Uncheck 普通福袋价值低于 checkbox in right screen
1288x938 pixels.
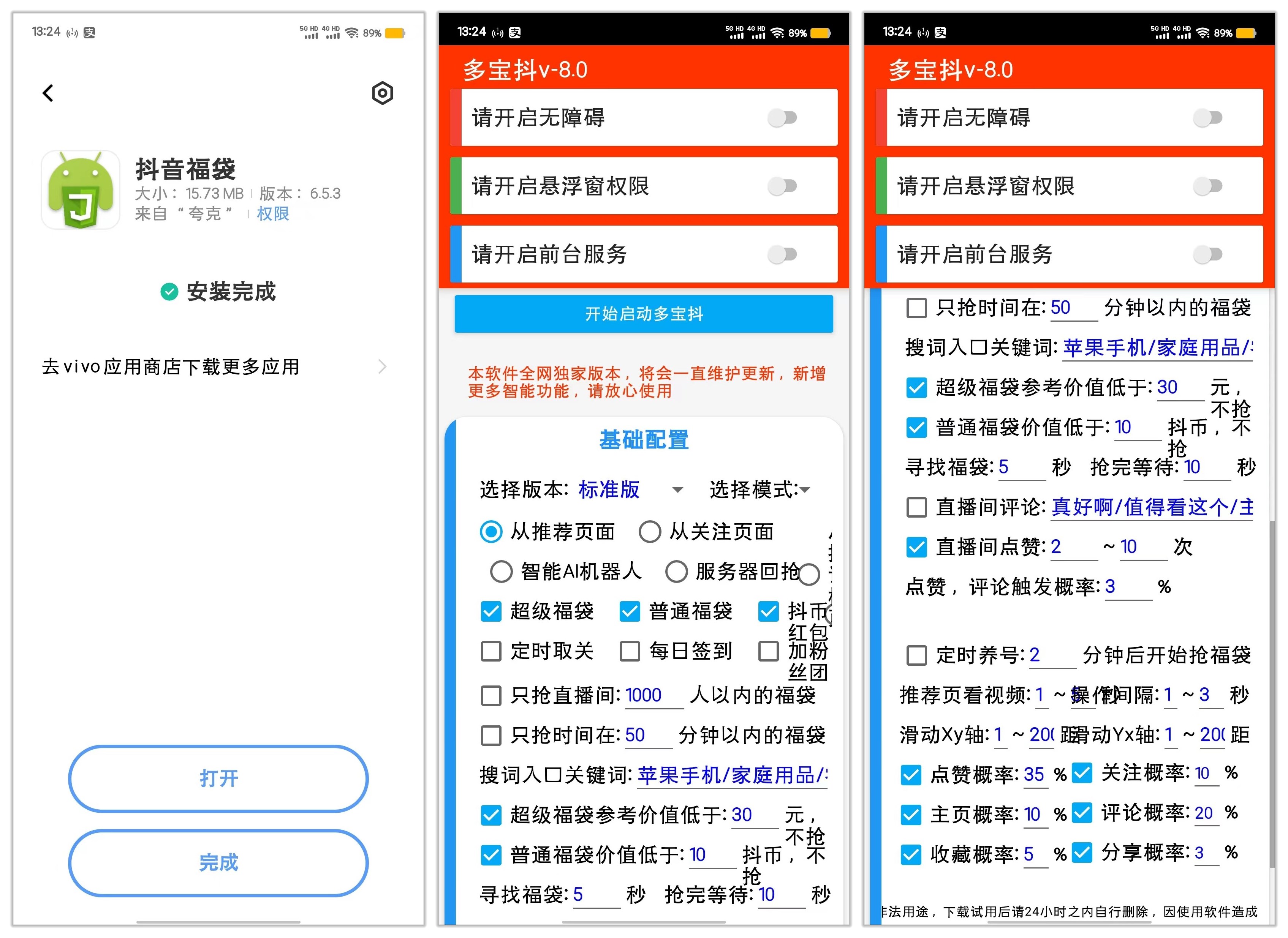(x=916, y=428)
